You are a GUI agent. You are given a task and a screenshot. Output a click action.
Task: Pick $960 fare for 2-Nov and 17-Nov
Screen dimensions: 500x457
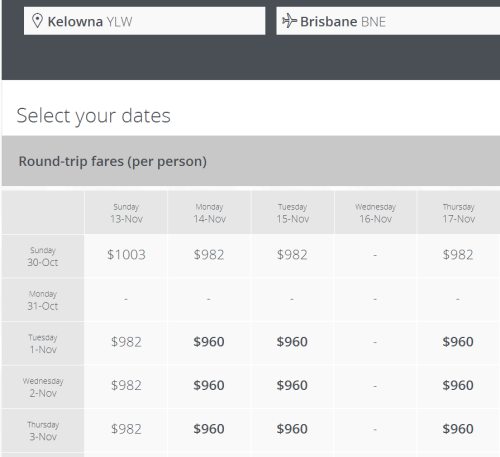[x=458, y=386]
